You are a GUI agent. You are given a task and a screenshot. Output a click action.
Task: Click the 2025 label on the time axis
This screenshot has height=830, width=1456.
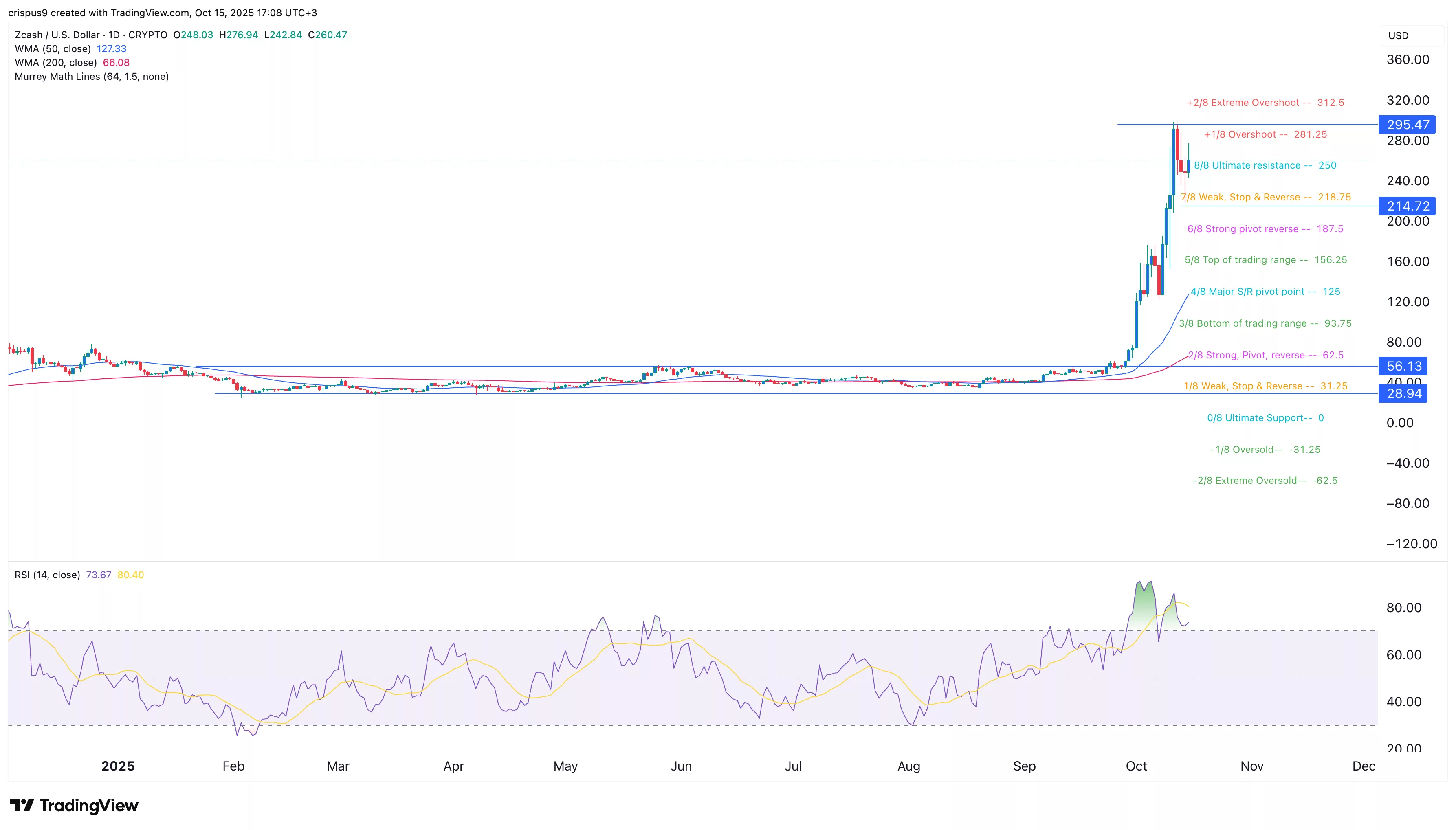118,766
